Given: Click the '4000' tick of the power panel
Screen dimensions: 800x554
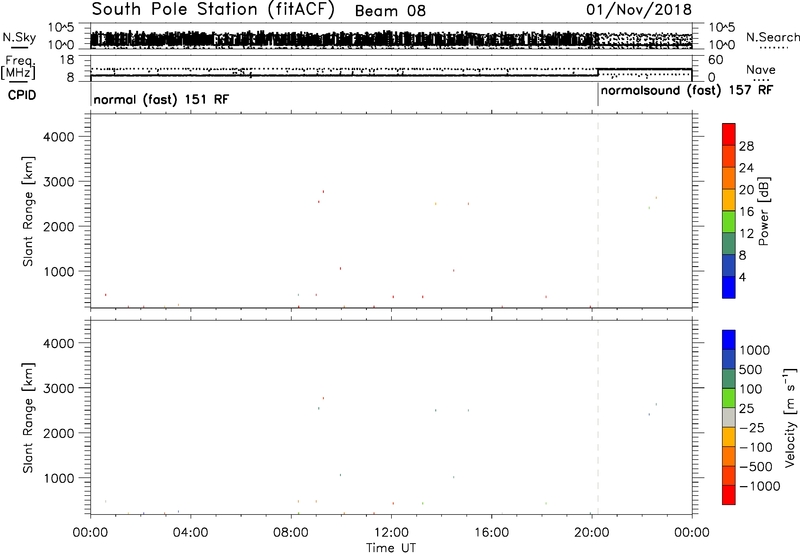Looking at the screenshot, I should tap(59, 137).
